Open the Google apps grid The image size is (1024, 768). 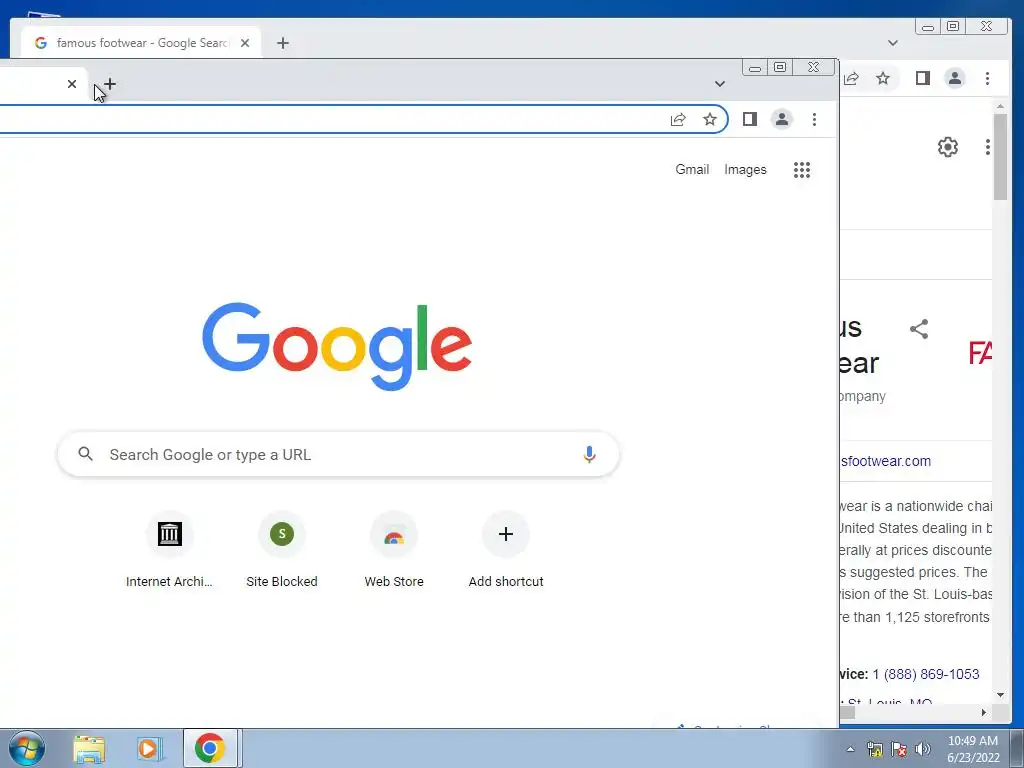[x=802, y=170]
